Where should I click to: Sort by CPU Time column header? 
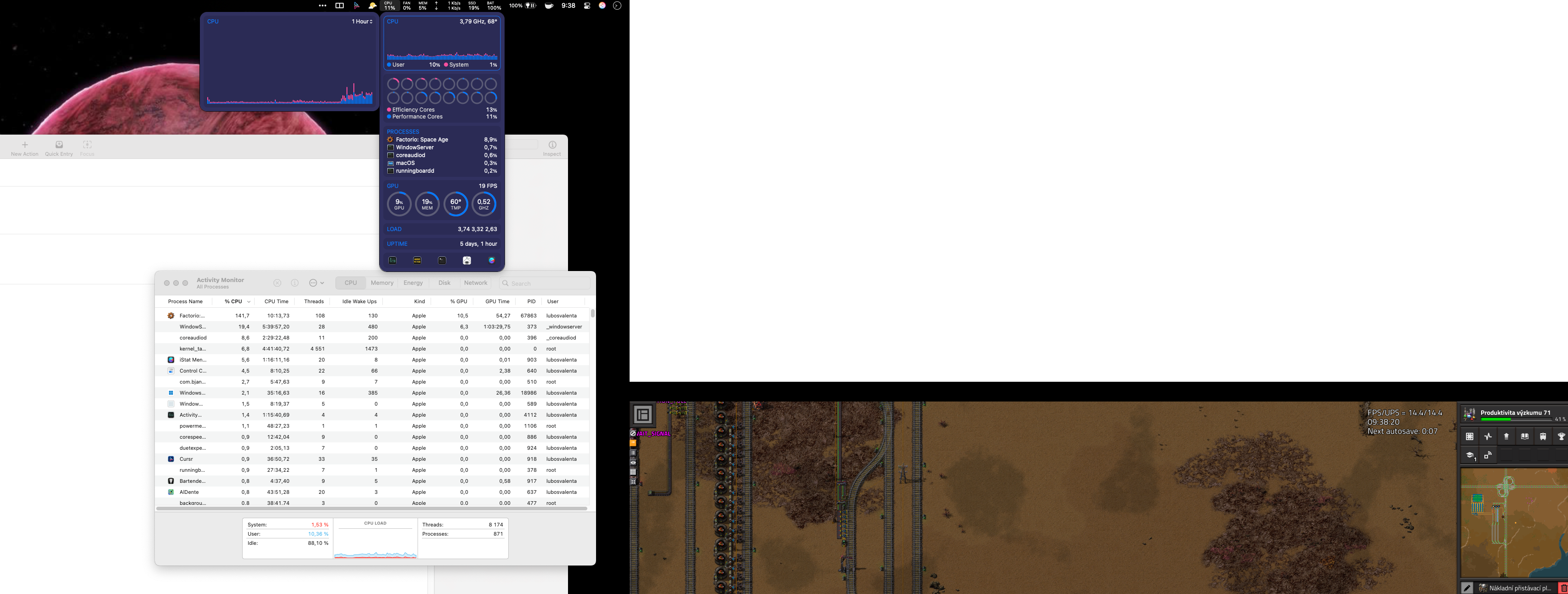click(x=276, y=302)
